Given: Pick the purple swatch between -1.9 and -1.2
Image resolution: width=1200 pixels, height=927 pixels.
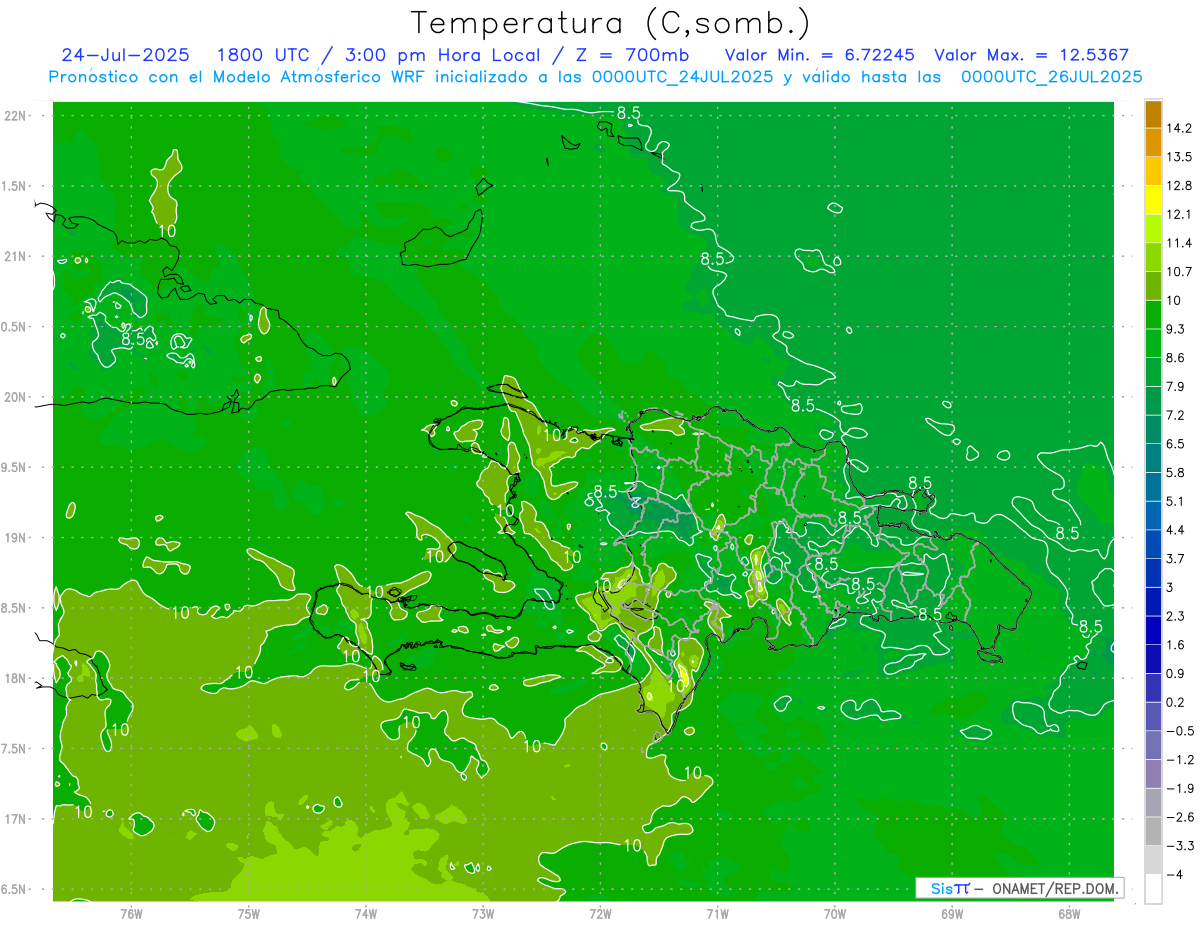Looking at the screenshot, I should coord(1153,774).
